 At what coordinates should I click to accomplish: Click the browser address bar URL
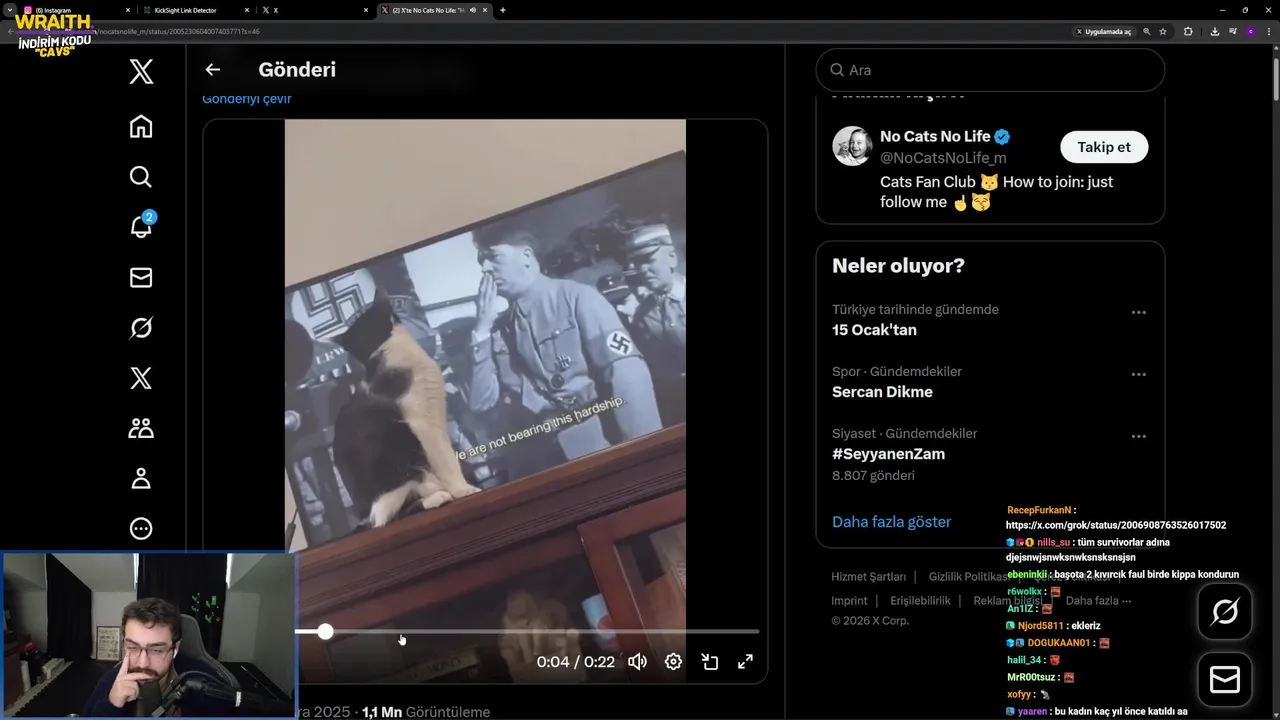tap(180, 31)
